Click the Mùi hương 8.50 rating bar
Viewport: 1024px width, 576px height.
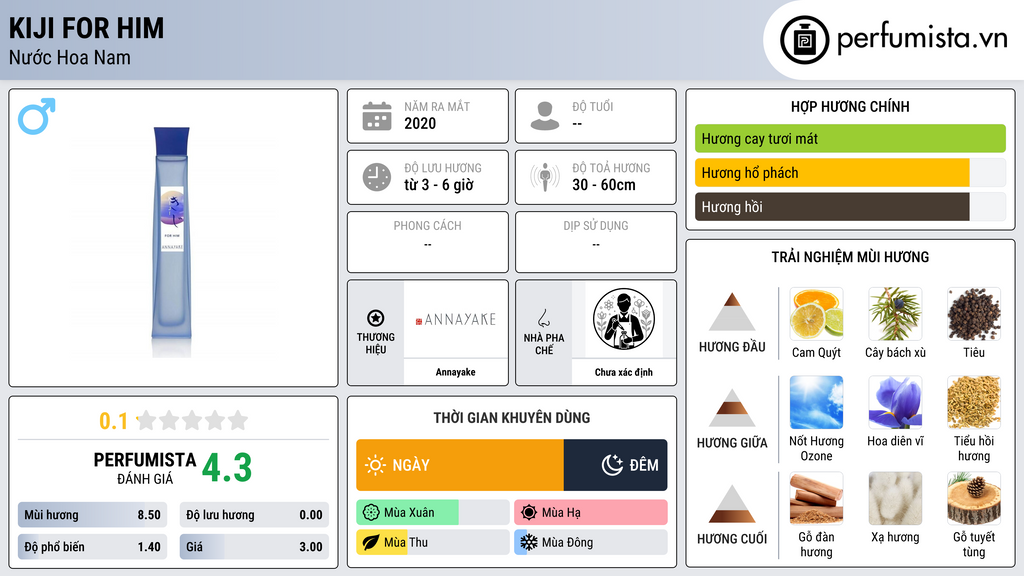click(x=93, y=515)
